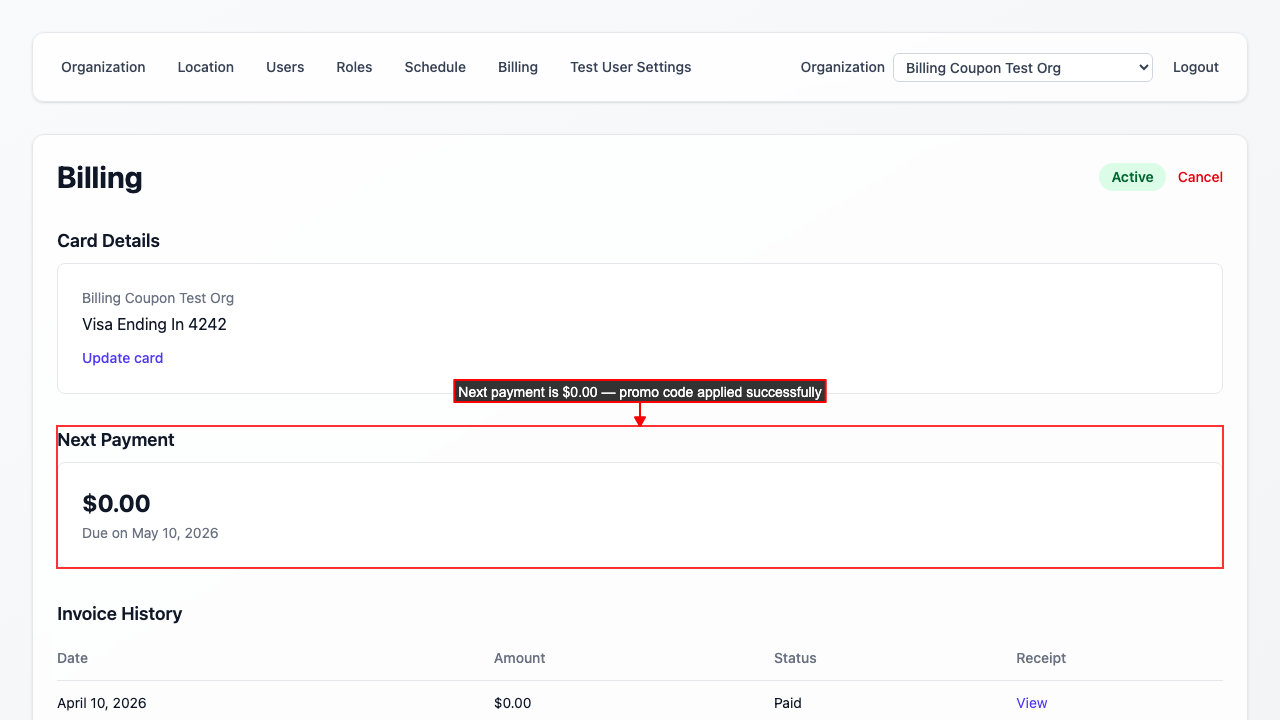Click the Active status badge
The width and height of the screenshot is (1280, 720).
click(1132, 176)
